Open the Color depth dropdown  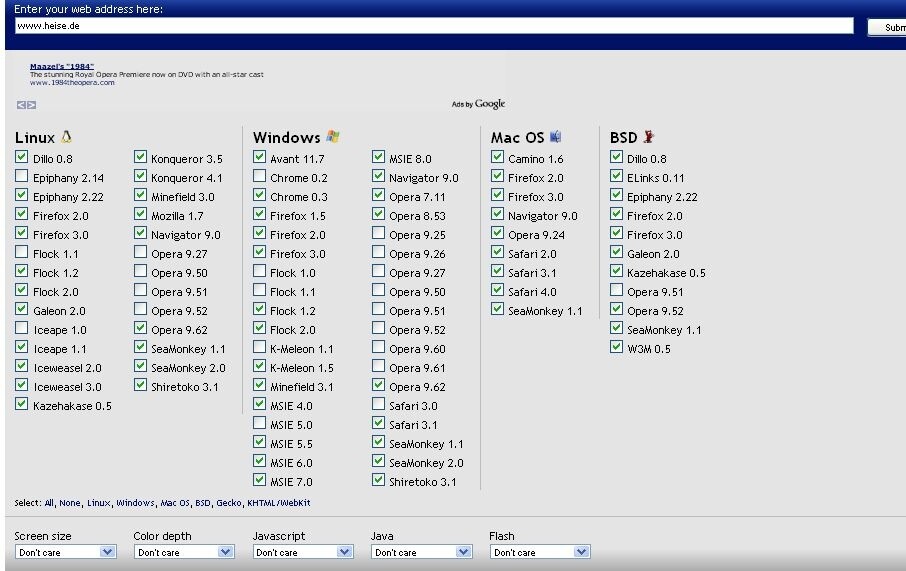pyautogui.click(x=184, y=552)
